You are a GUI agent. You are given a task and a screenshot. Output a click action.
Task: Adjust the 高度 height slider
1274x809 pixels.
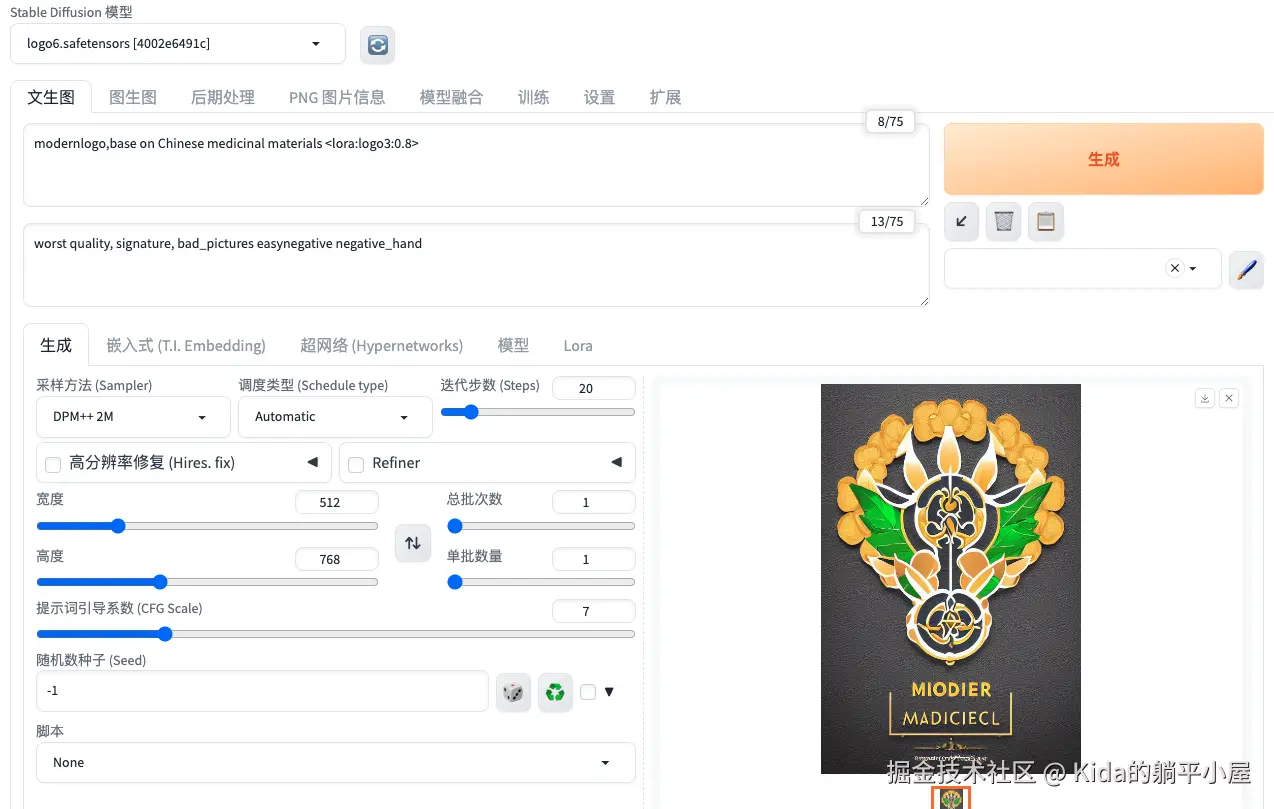(207, 582)
